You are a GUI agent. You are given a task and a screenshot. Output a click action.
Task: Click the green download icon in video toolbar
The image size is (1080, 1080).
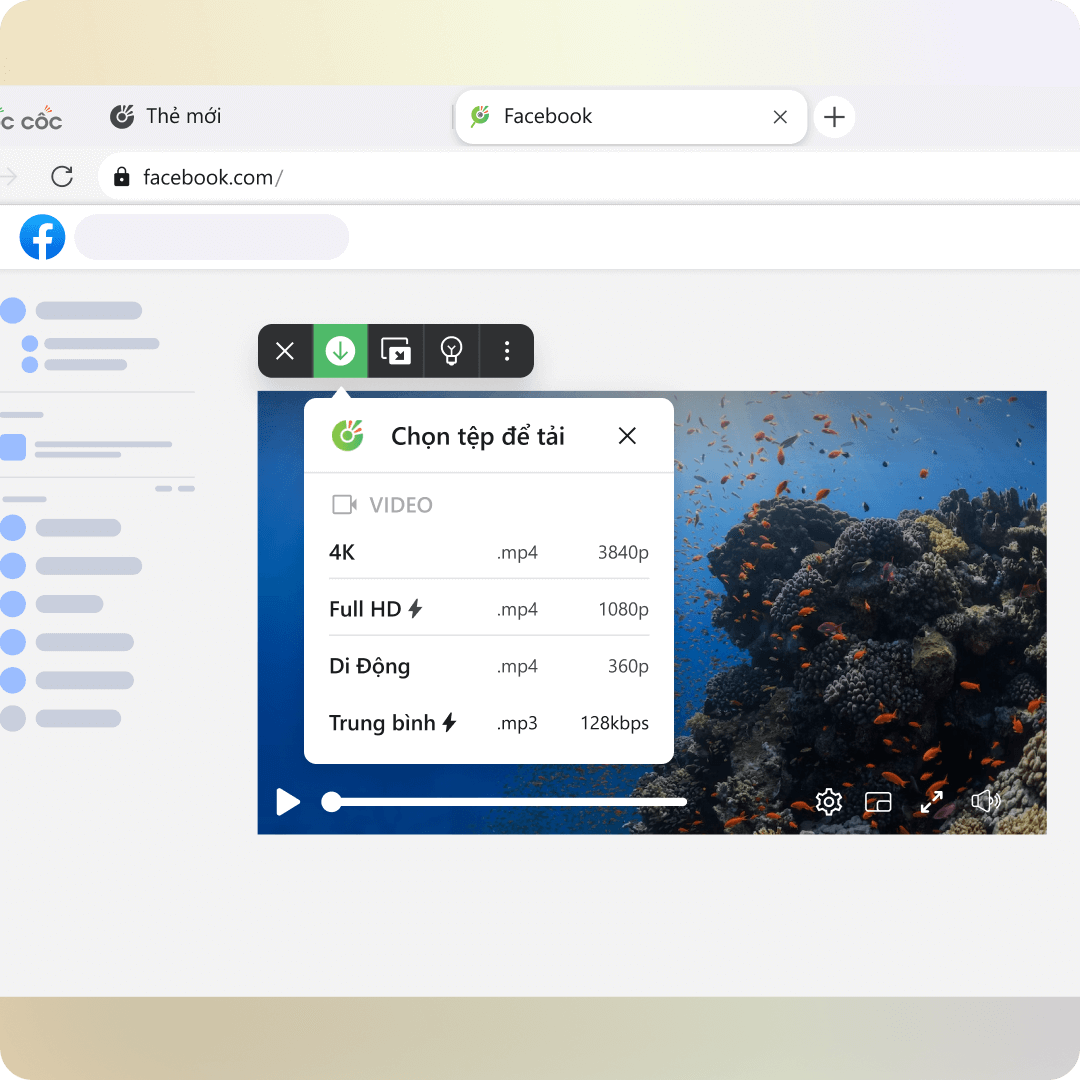click(x=340, y=351)
